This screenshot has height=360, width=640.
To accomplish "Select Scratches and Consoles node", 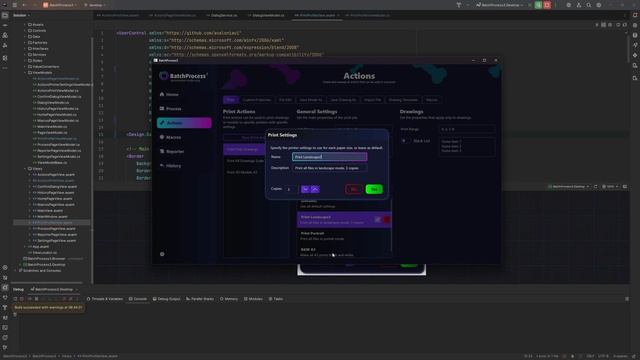I will click(x=42, y=271).
